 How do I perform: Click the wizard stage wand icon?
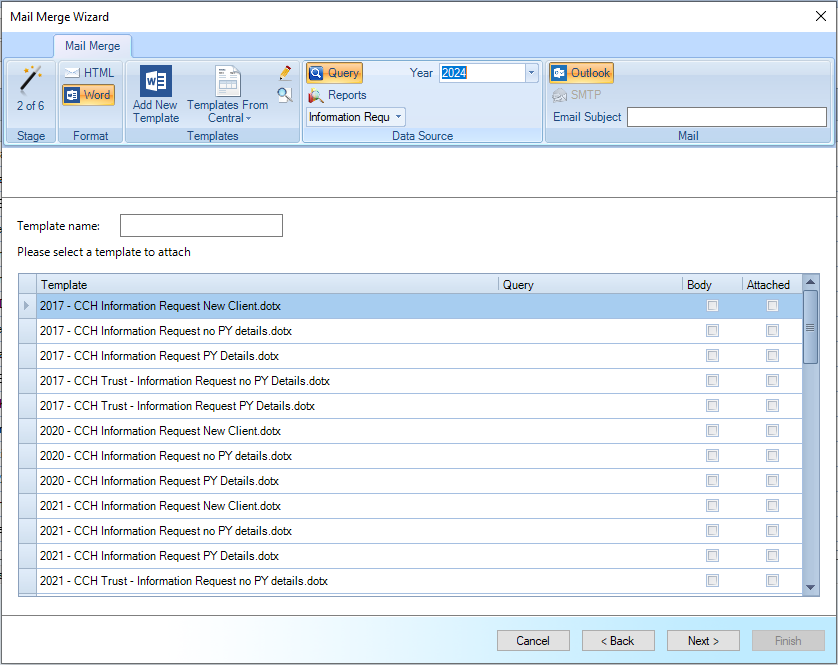click(31, 78)
